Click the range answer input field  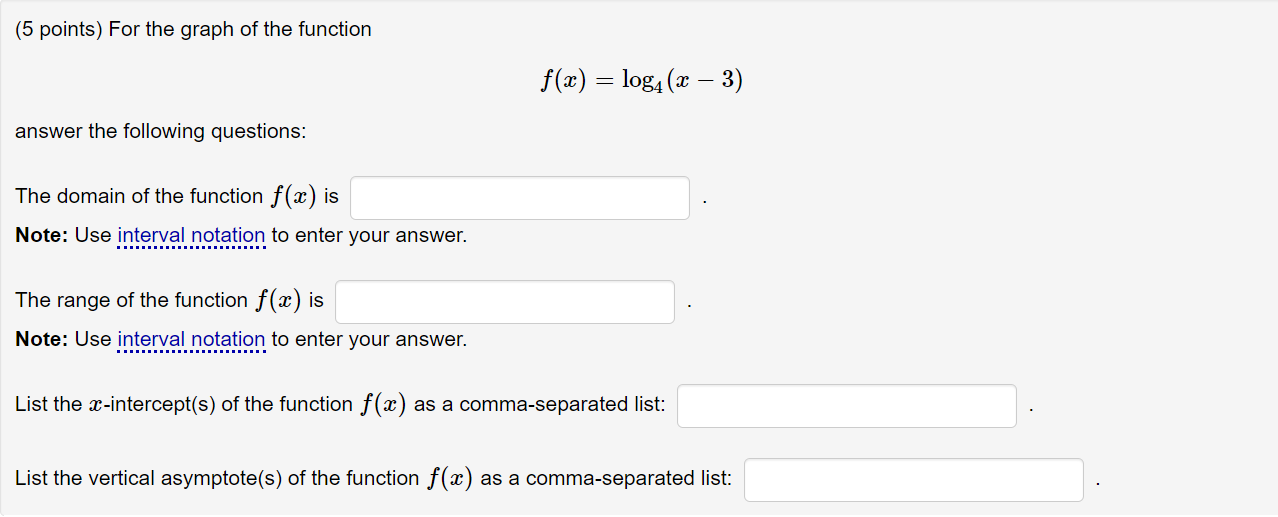pos(504,302)
